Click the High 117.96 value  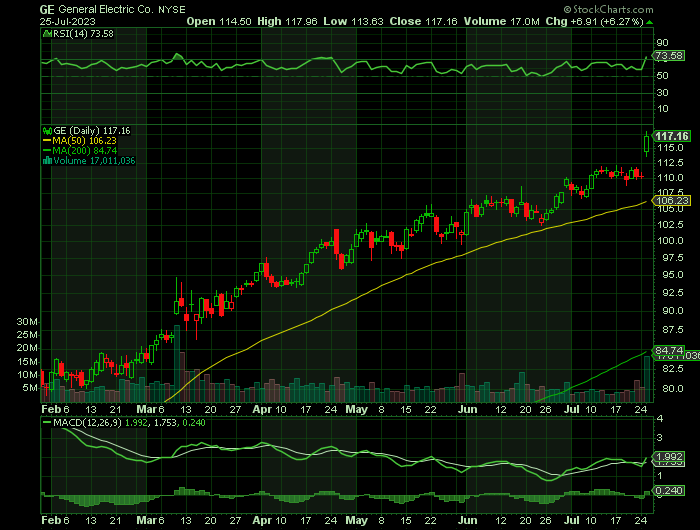(287, 21)
